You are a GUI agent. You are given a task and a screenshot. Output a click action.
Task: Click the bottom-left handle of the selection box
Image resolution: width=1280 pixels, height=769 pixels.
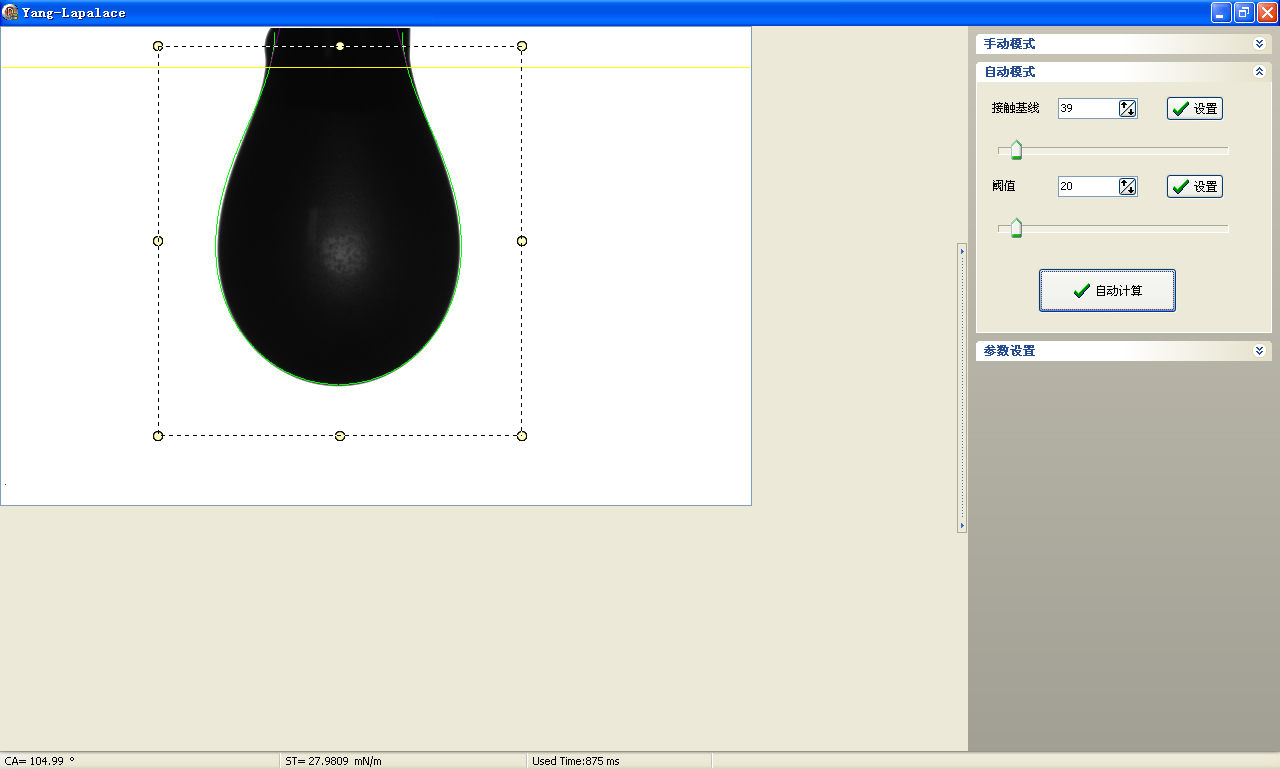point(158,436)
